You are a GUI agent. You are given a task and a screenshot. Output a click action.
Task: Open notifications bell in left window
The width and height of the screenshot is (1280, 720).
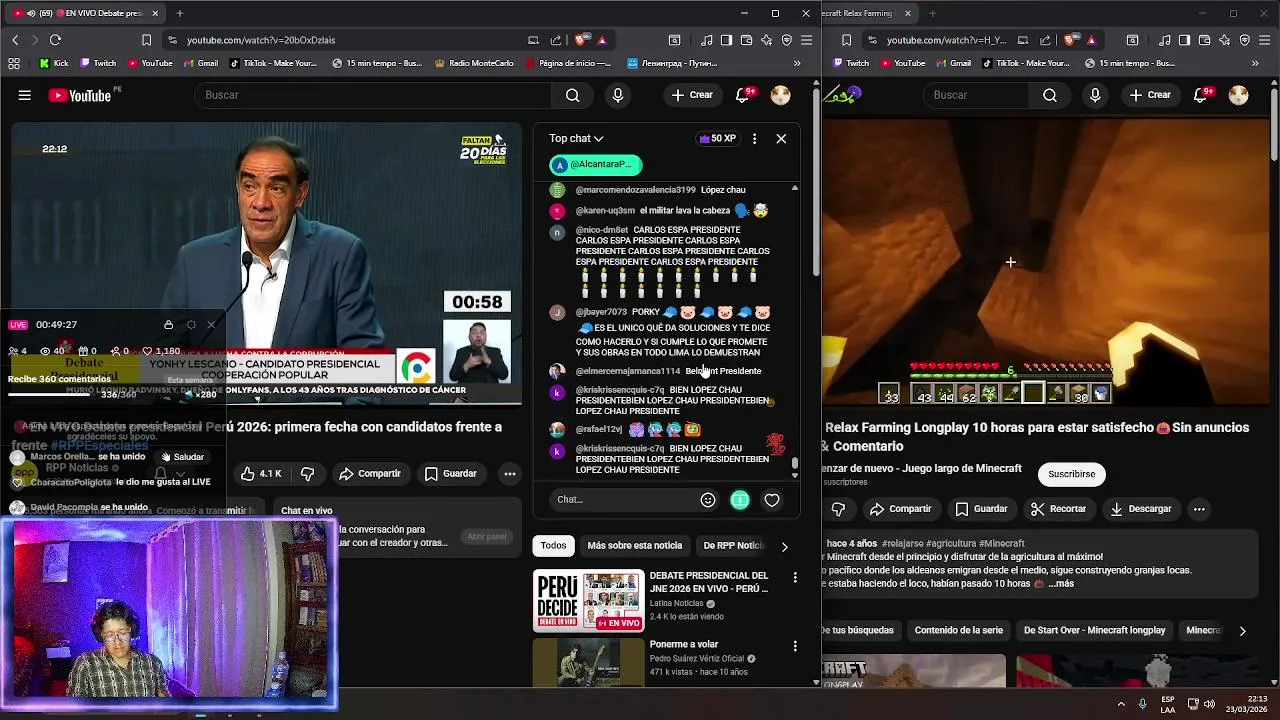pyautogui.click(x=743, y=95)
